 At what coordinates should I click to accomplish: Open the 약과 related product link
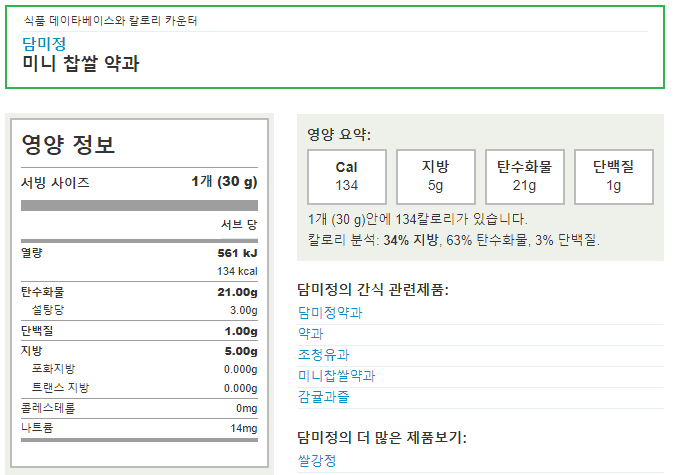pyautogui.click(x=310, y=333)
